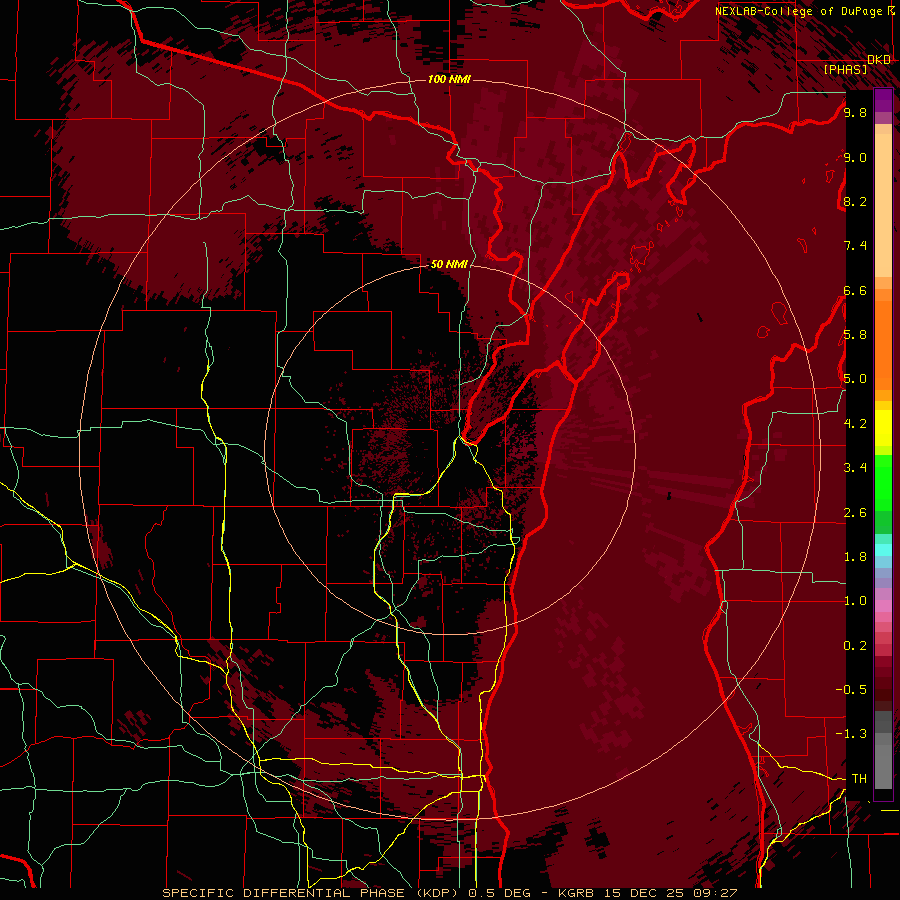Click the 100 NMI range ring label

pos(449,79)
